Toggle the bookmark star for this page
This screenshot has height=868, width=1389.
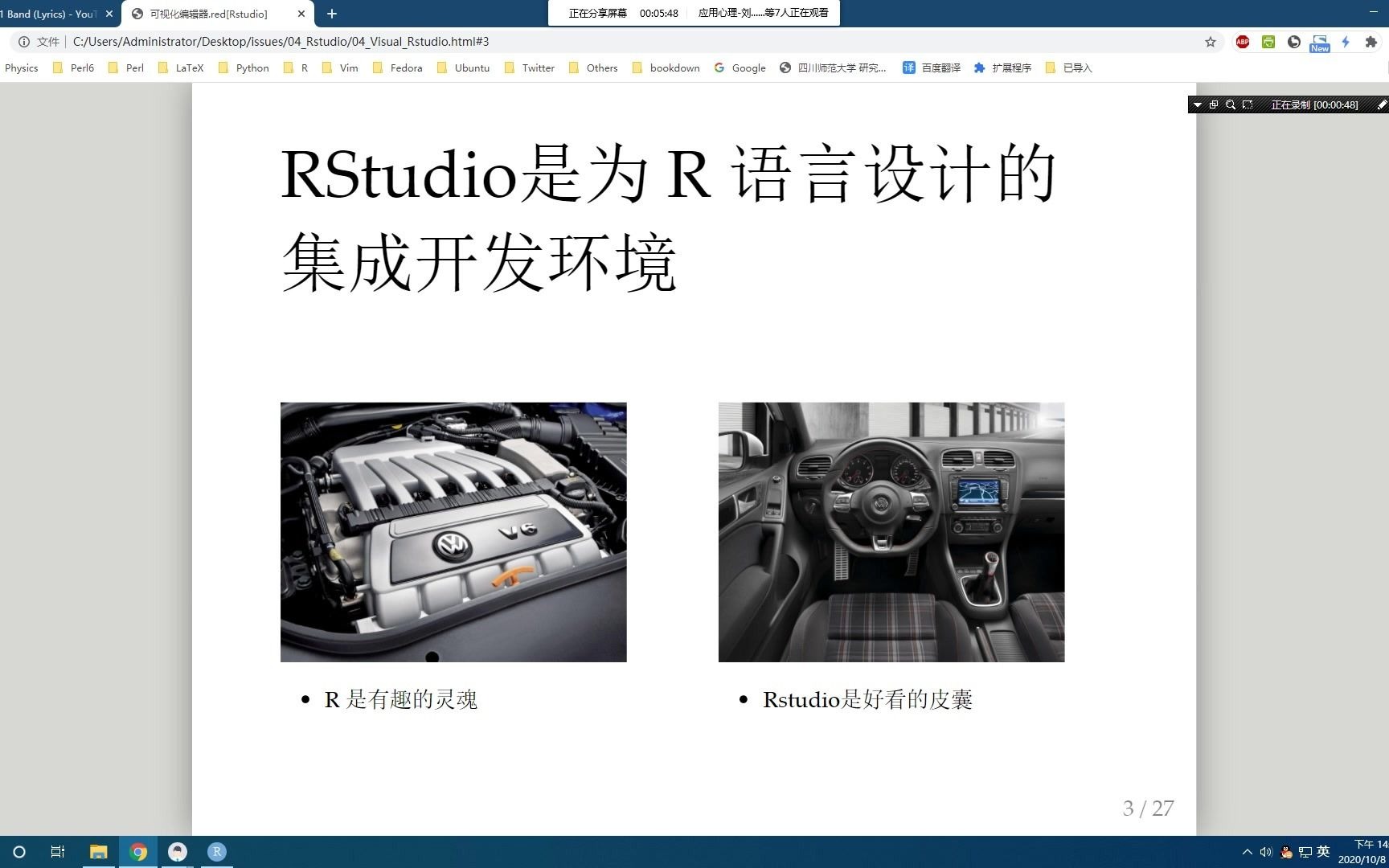point(1210,42)
